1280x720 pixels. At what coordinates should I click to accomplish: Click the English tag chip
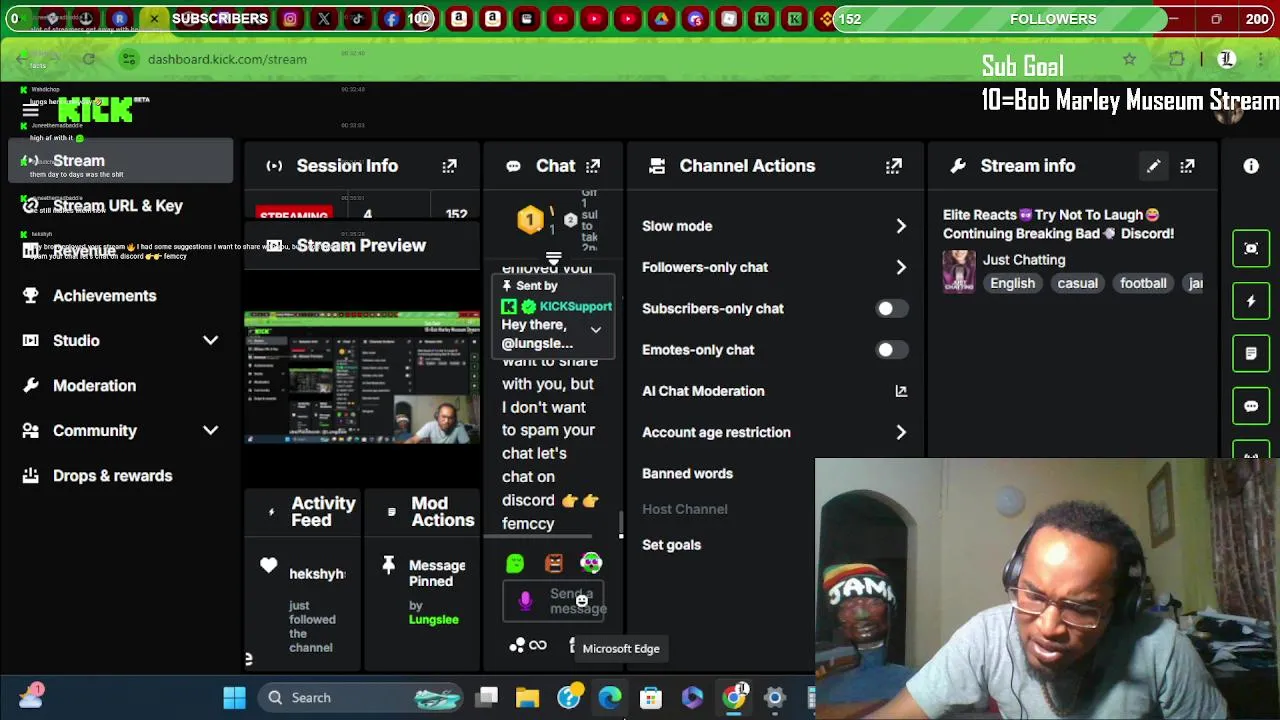1012,284
